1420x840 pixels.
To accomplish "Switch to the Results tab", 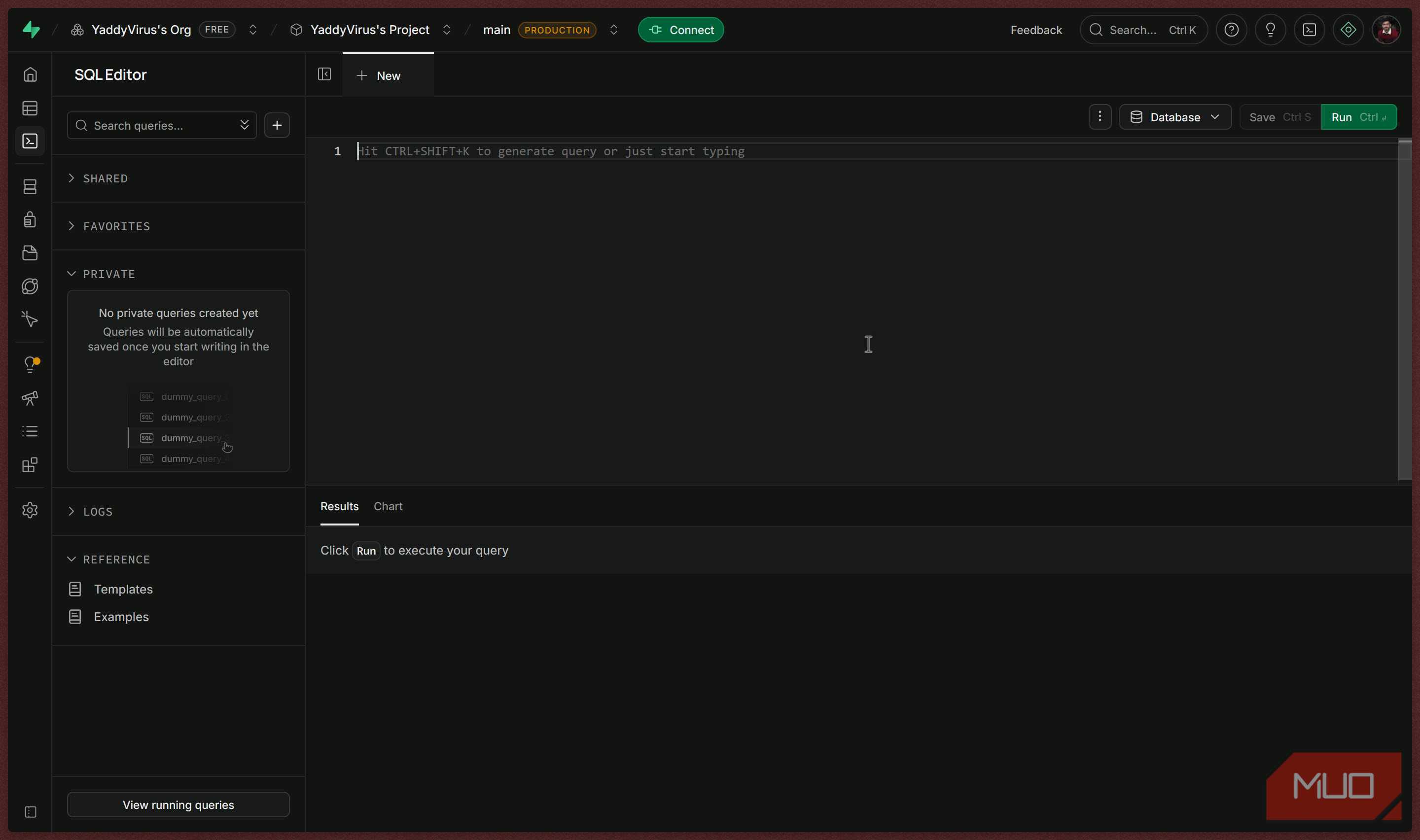I will [x=339, y=506].
